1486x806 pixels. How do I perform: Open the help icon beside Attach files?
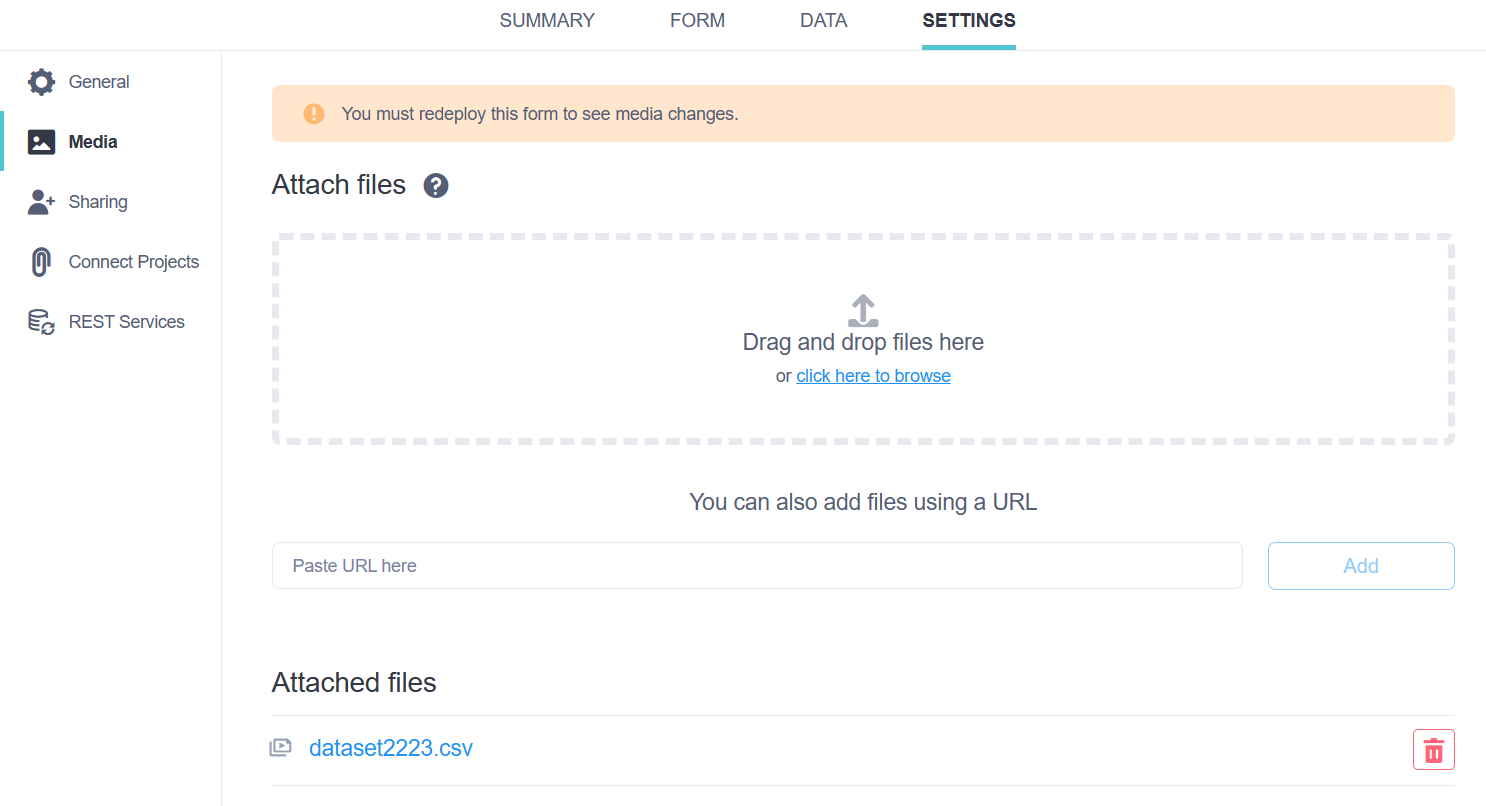(436, 185)
